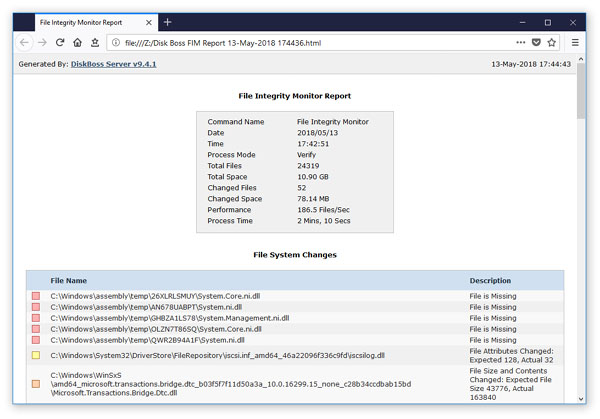The height and width of the screenshot is (419, 600).
Task: Select path 26XLRLSMUY\System.Core.ni.dll
Action: (x=155, y=296)
